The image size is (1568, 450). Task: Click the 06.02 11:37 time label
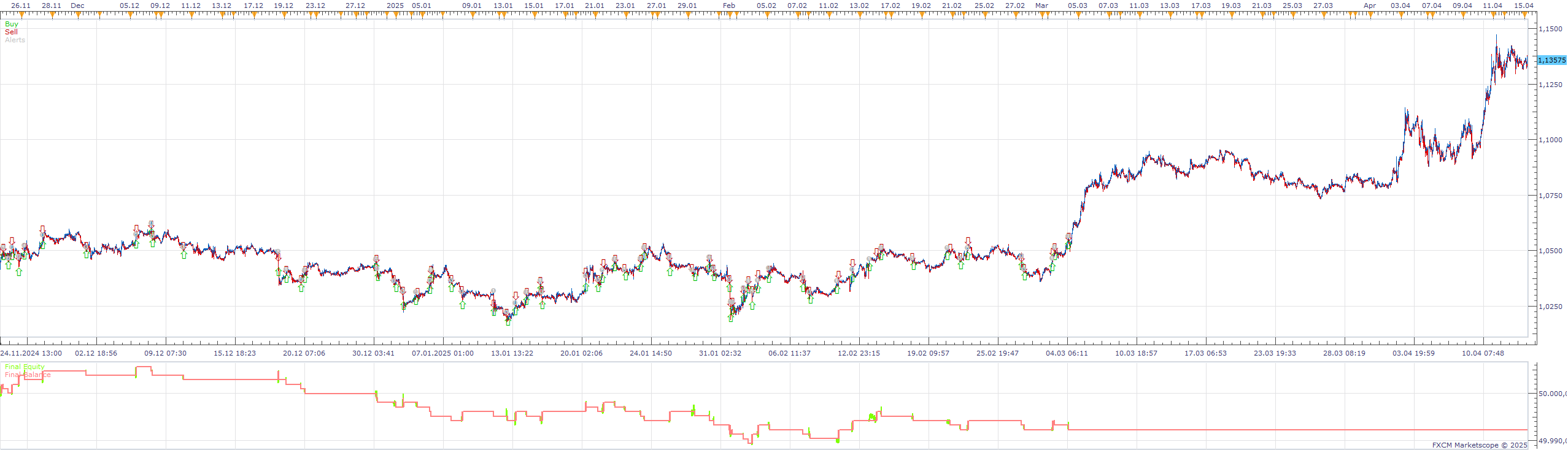(x=789, y=353)
